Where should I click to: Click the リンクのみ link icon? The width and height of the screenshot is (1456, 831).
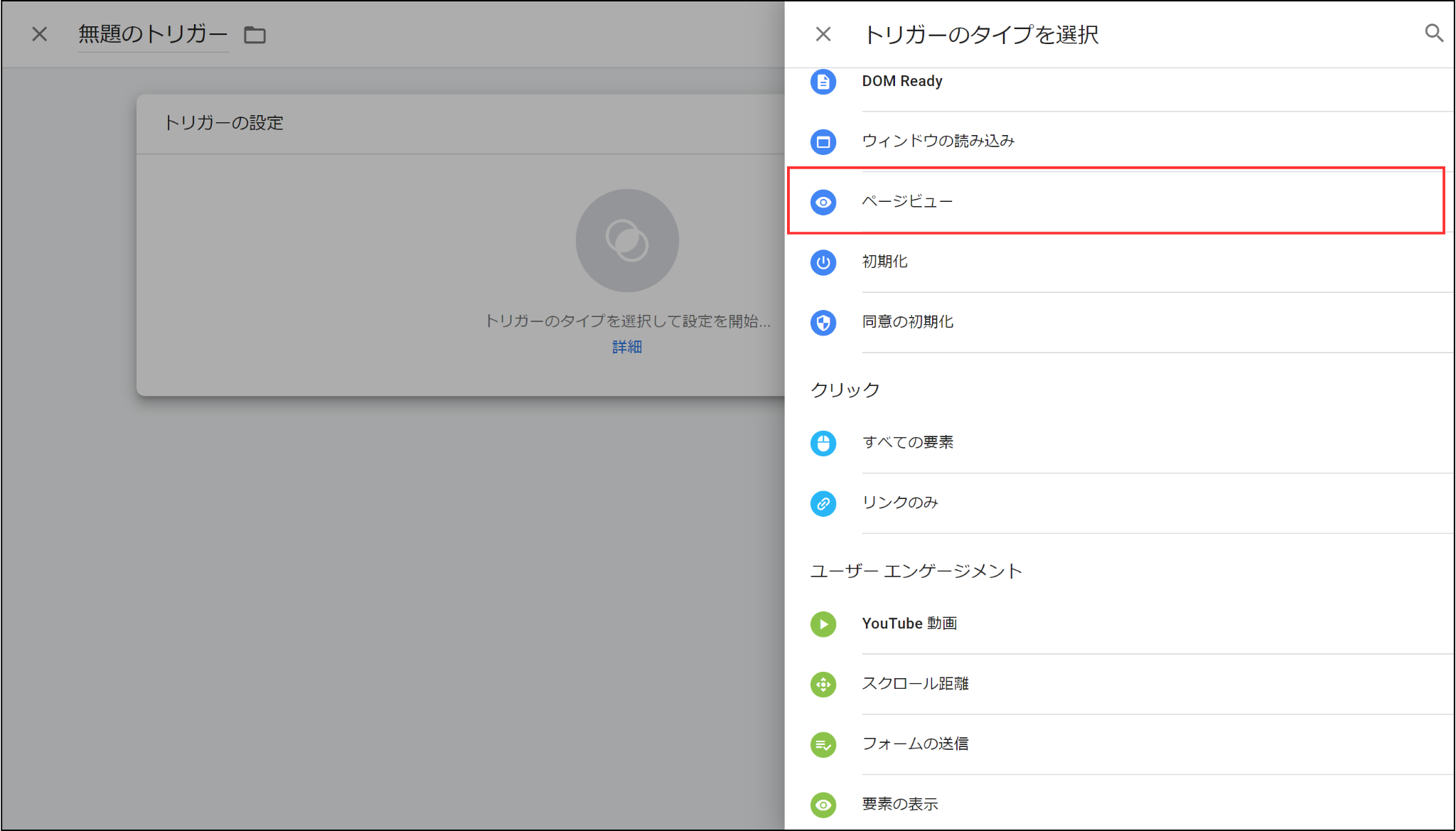(x=823, y=504)
